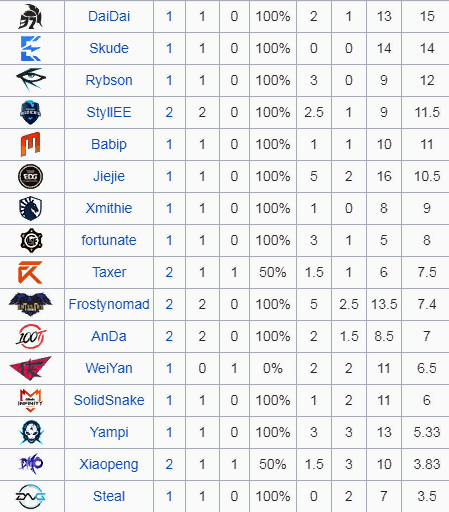
Task: Click the purple DMO logo beside Xiaopeng
Action: (31, 464)
